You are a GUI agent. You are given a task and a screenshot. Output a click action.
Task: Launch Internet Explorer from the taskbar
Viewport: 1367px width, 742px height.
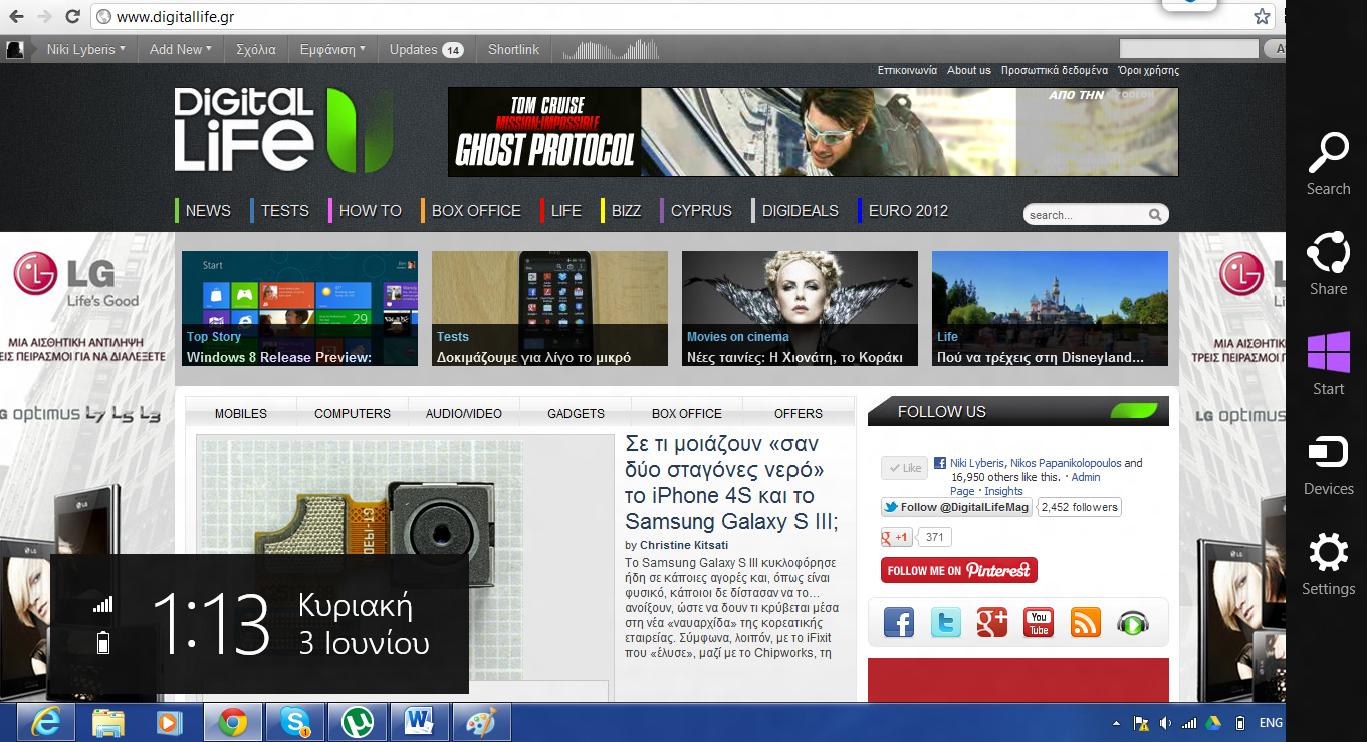tap(48, 722)
